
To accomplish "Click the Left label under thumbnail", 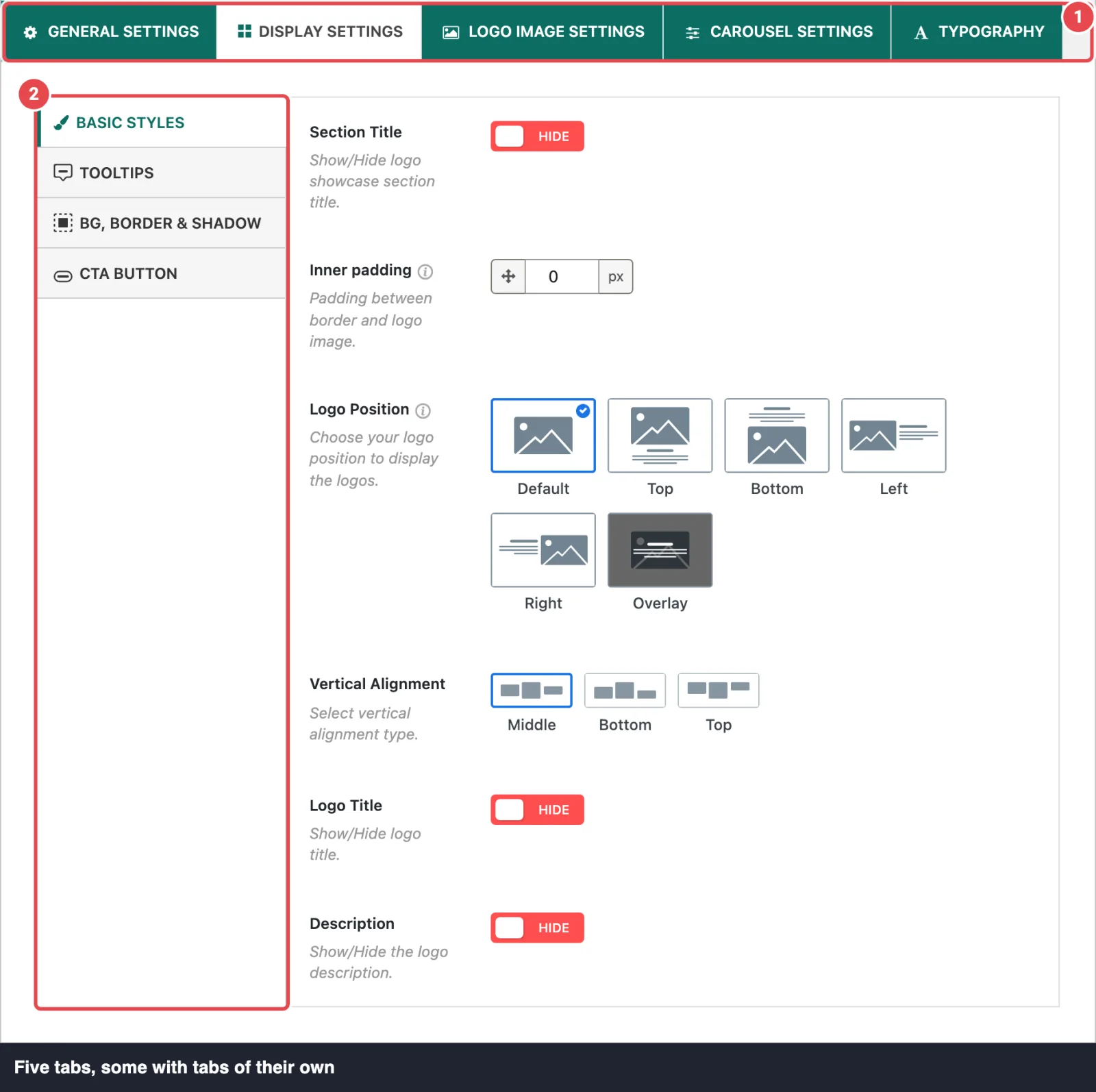I will click(893, 489).
